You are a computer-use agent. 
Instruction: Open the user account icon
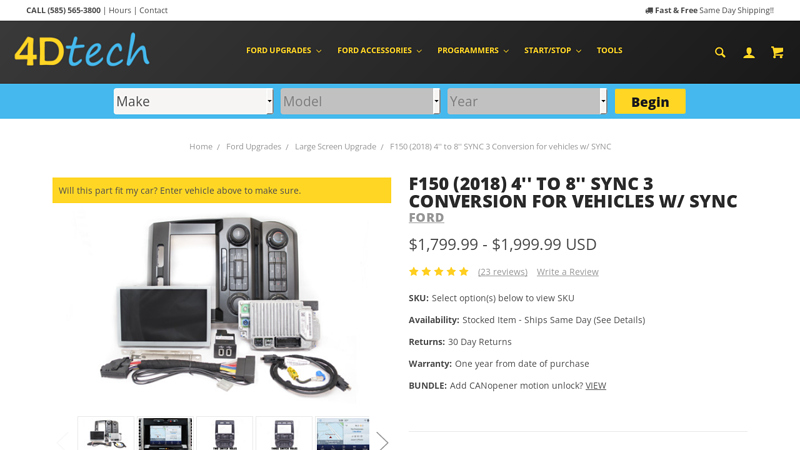[748, 52]
